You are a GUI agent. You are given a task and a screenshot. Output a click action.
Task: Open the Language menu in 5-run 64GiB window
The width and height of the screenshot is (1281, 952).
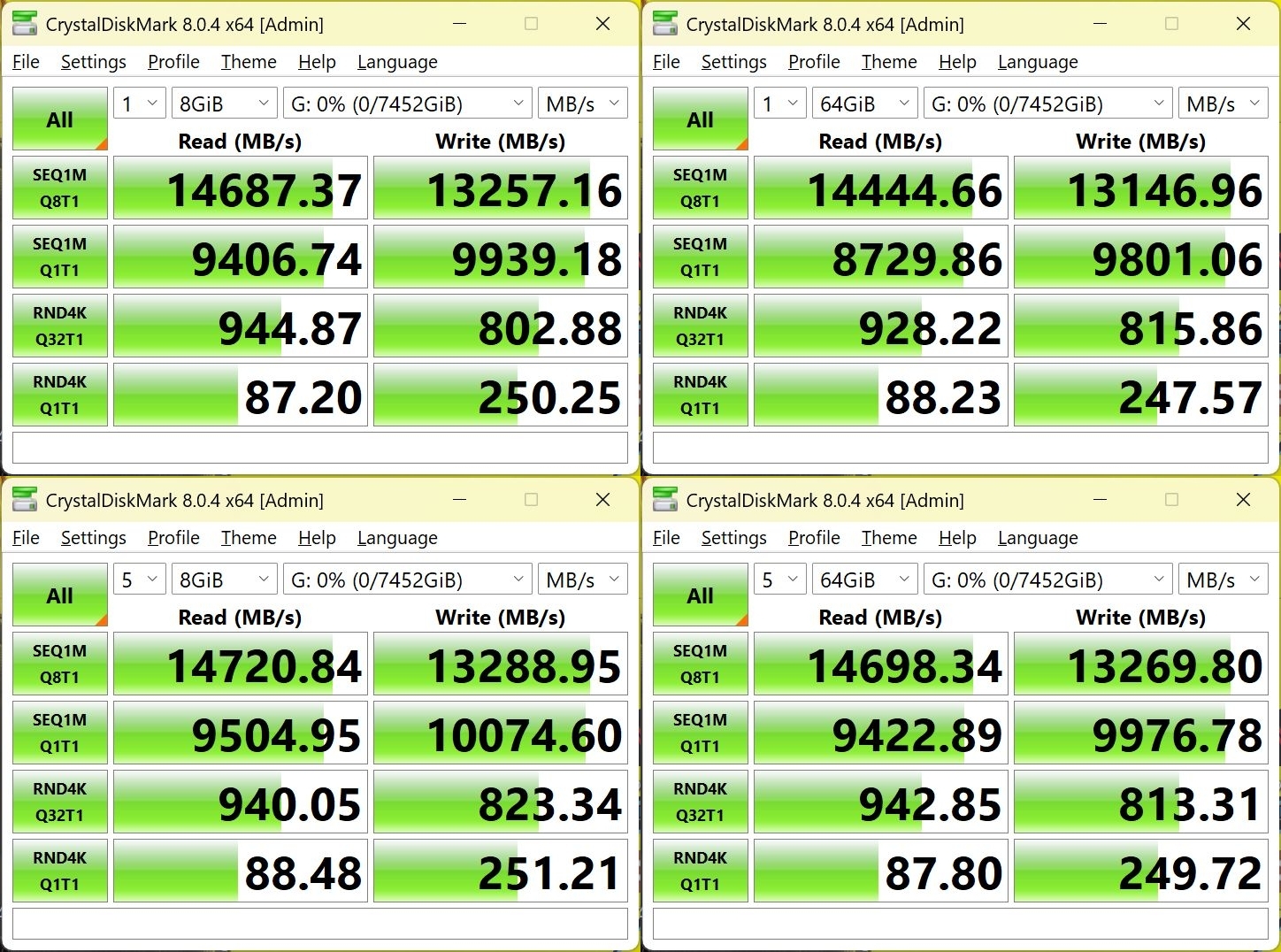coord(1038,538)
